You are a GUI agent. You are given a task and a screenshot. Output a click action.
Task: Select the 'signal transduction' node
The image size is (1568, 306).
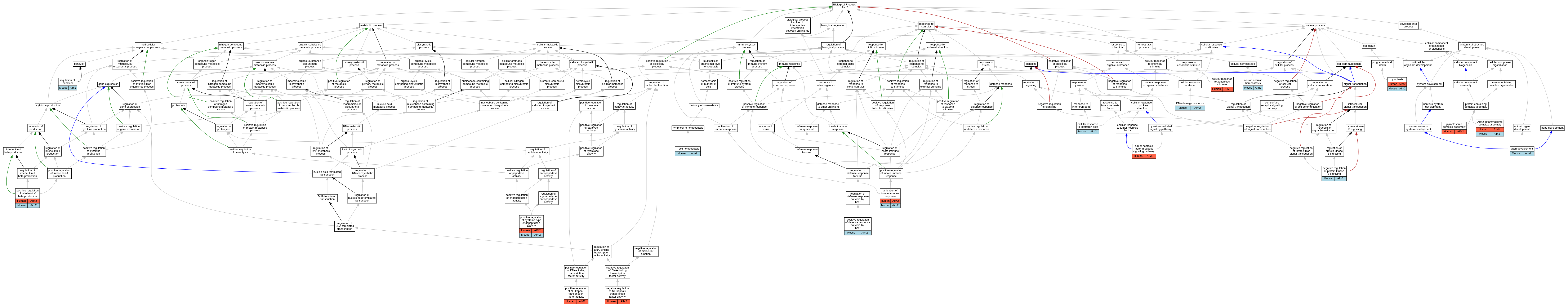(x=1355, y=84)
